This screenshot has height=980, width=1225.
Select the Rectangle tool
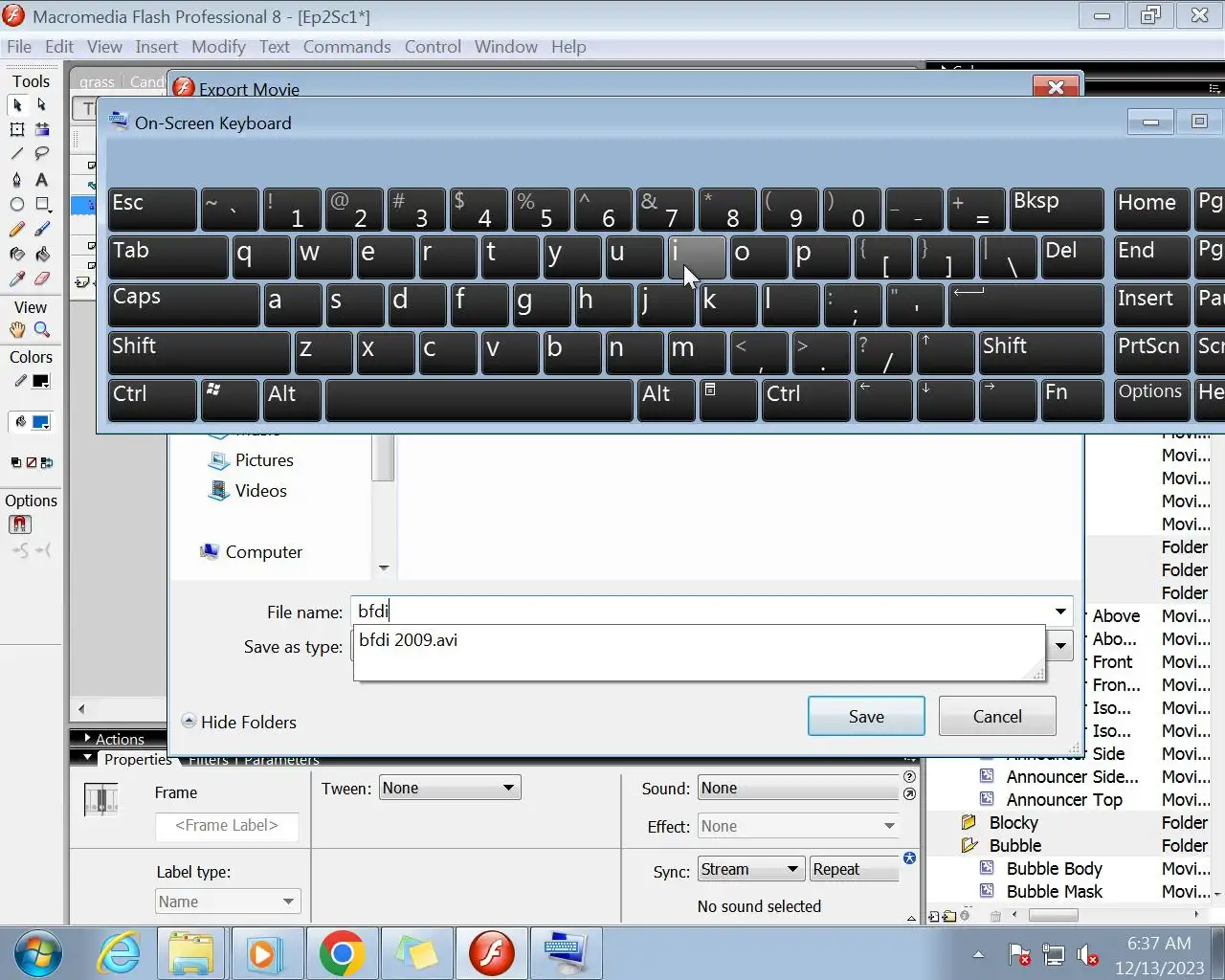(x=41, y=204)
